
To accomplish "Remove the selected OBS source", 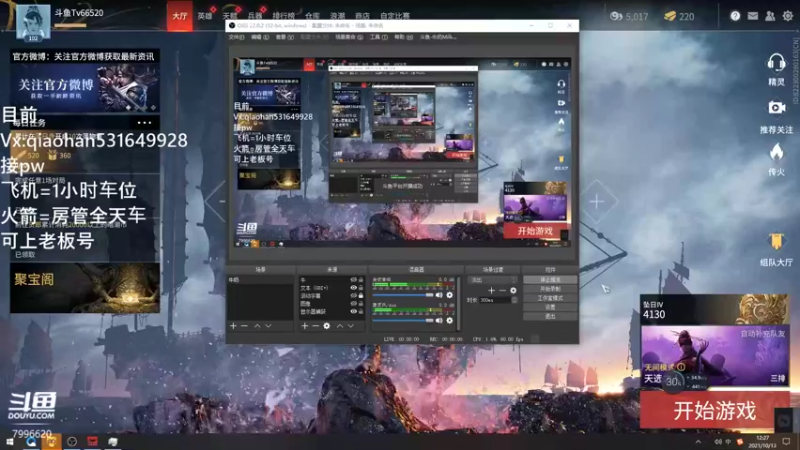I will click(x=315, y=326).
